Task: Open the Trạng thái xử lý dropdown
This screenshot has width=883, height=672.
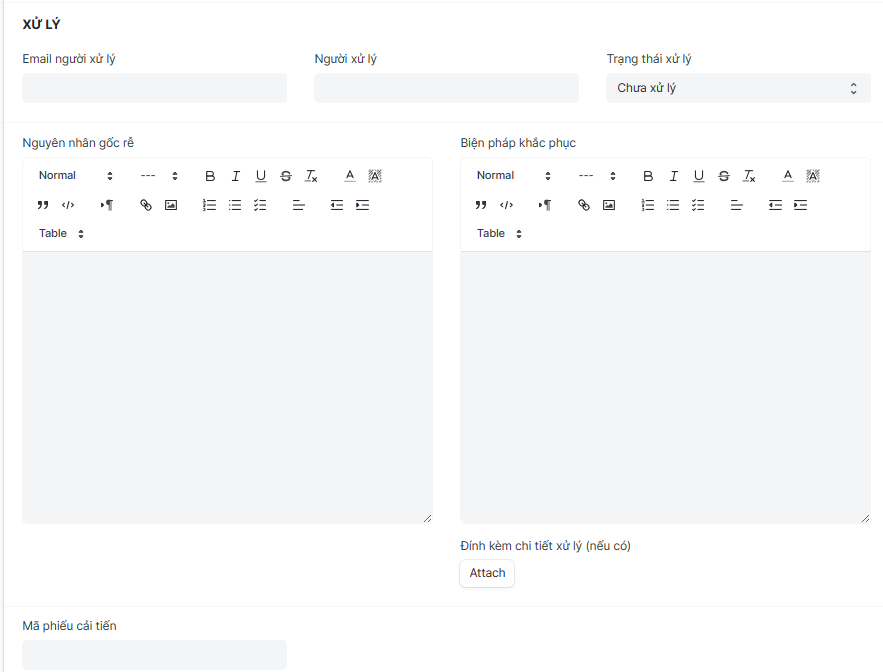Action: (x=738, y=88)
